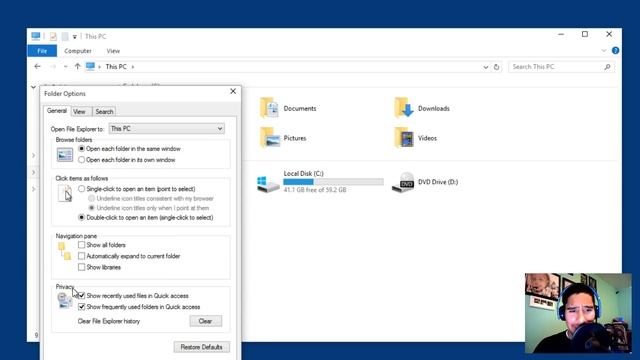Open the Computer ribbon tab
This screenshot has width=640, height=360.
coord(78,51)
